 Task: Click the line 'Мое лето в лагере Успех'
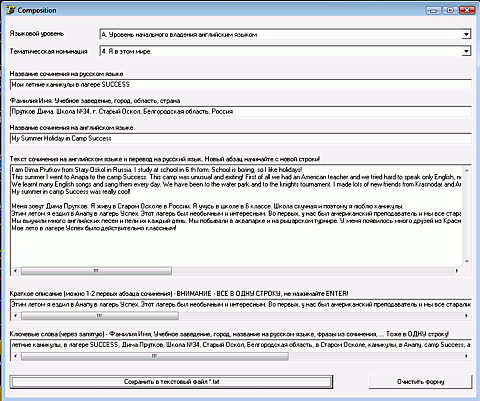[x=94, y=228]
